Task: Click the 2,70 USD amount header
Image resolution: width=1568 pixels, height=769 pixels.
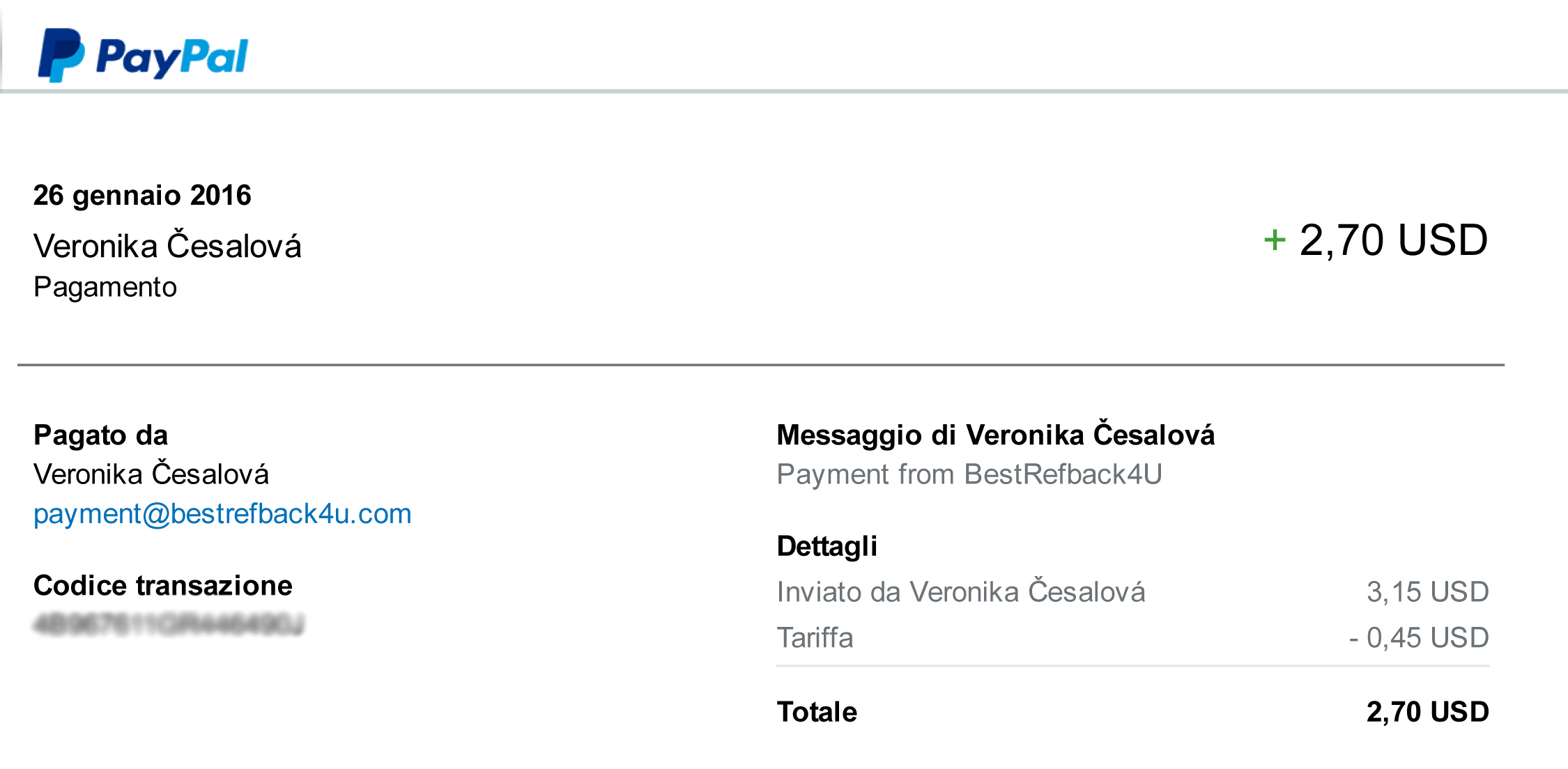Action: coord(1394,240)
